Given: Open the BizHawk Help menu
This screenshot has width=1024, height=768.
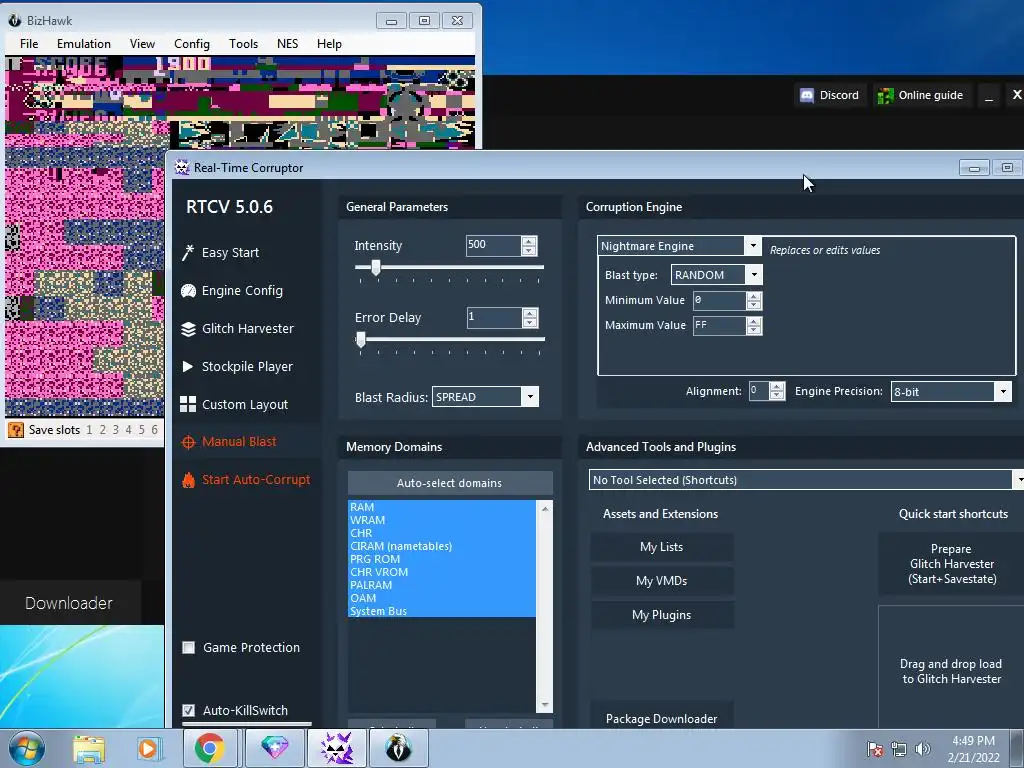Looking at the screenshot, I should (329, 44).
